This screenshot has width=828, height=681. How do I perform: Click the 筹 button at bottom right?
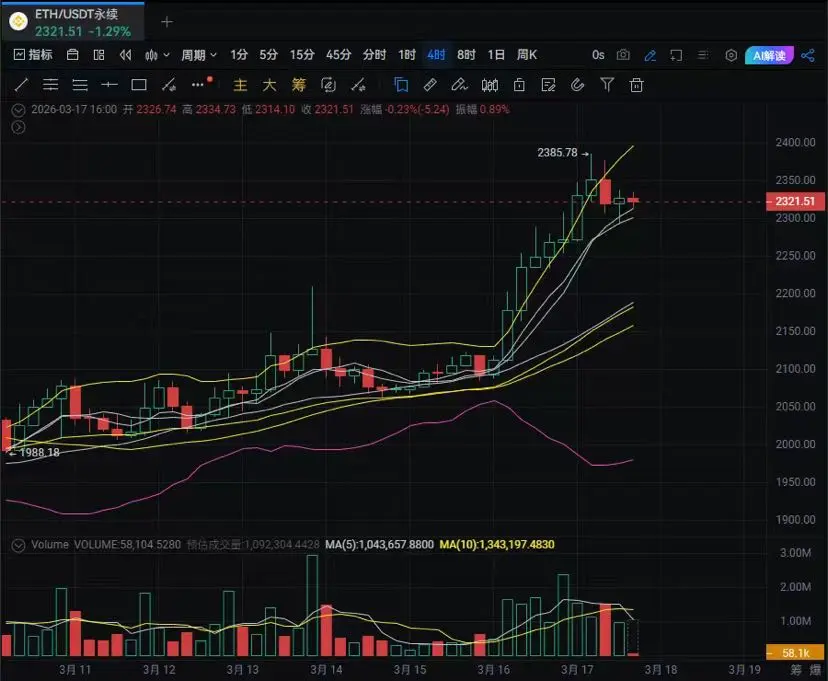point(795,670)
